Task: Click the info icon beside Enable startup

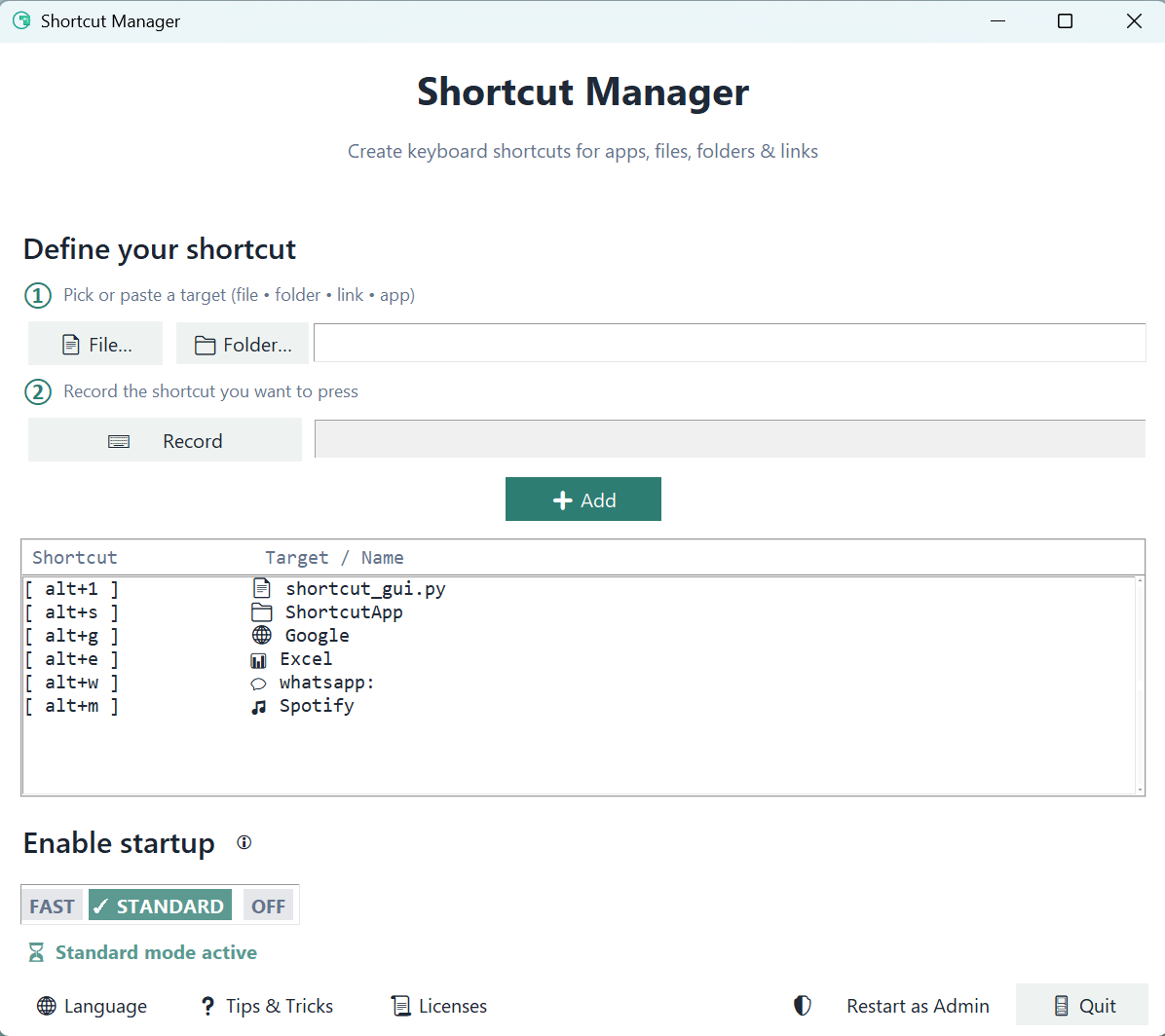Action: point(244,842)
